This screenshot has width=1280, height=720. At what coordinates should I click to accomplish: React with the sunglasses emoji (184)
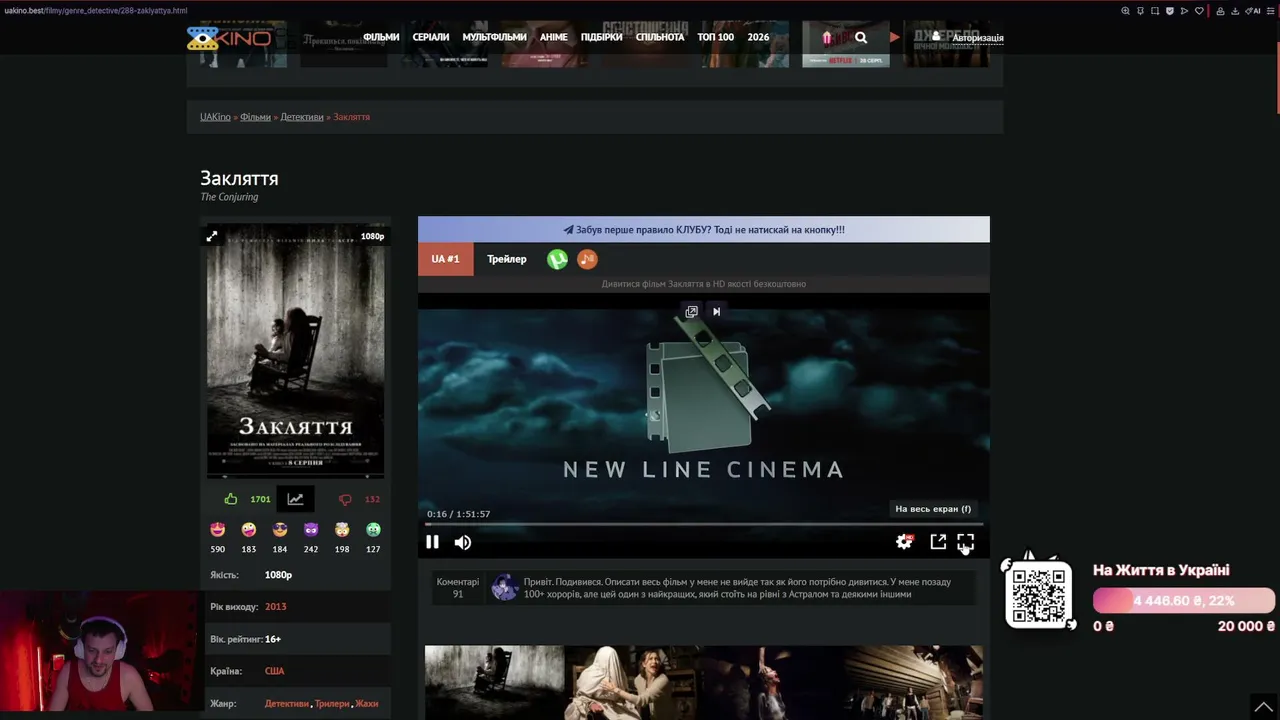pos(280,530)
